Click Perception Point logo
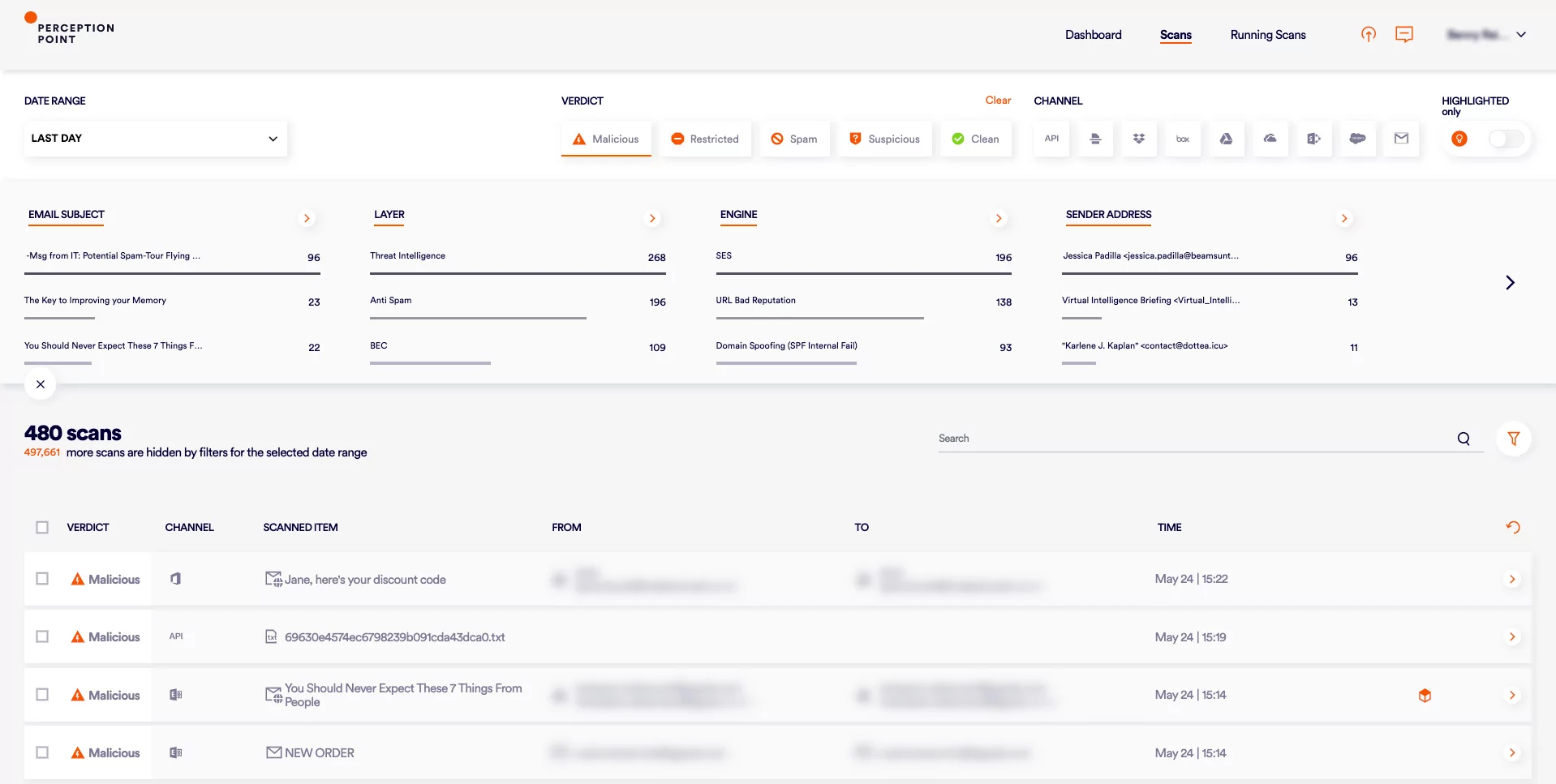This screenshot has width=1556, height=784. click(x=70, y=29)
